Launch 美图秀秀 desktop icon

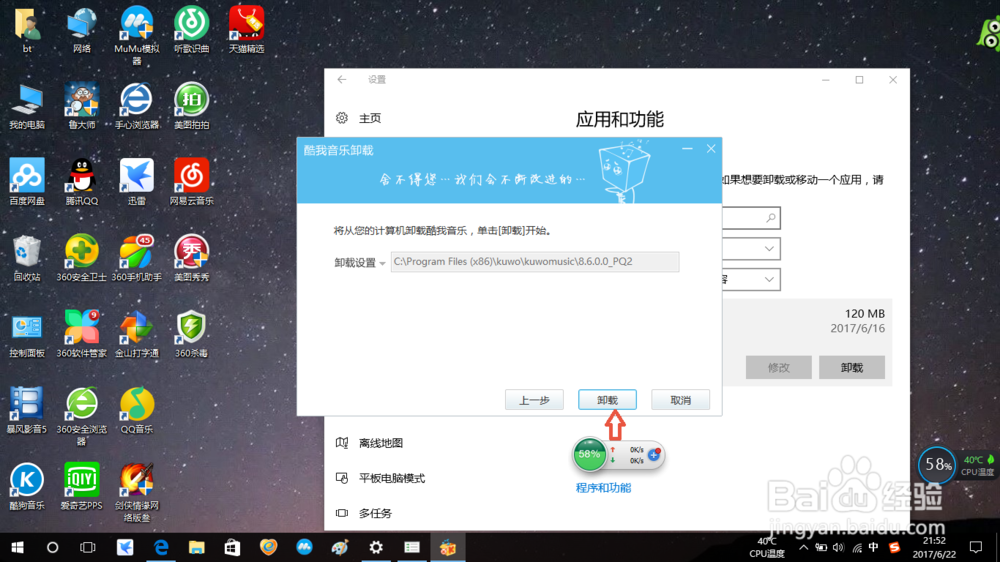(x=191, y=258)
